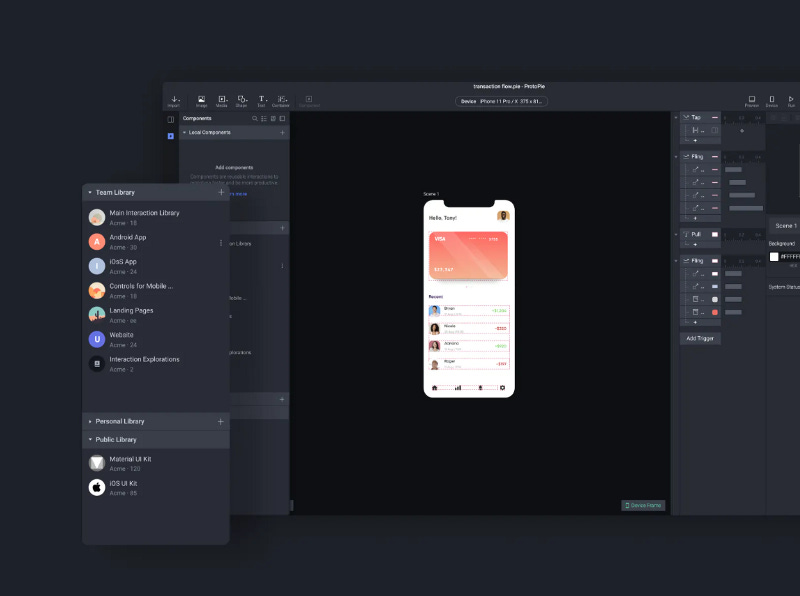Viewport: 800px width, 596px height.
Task: Collapse the Team Library section
Action: [90, 192]
